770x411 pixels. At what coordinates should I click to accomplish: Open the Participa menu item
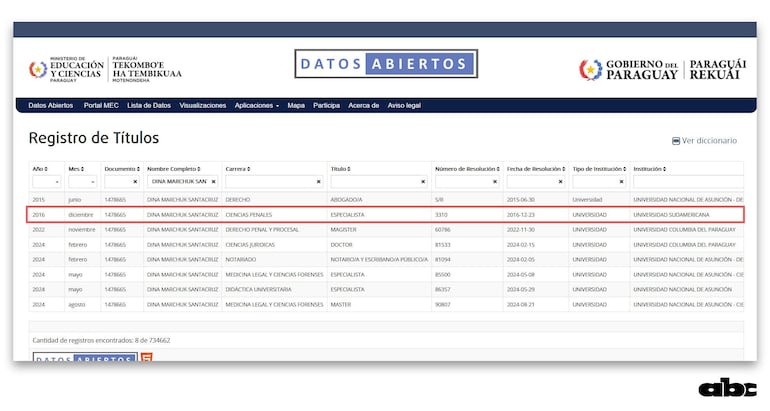(x=327, y=106)
